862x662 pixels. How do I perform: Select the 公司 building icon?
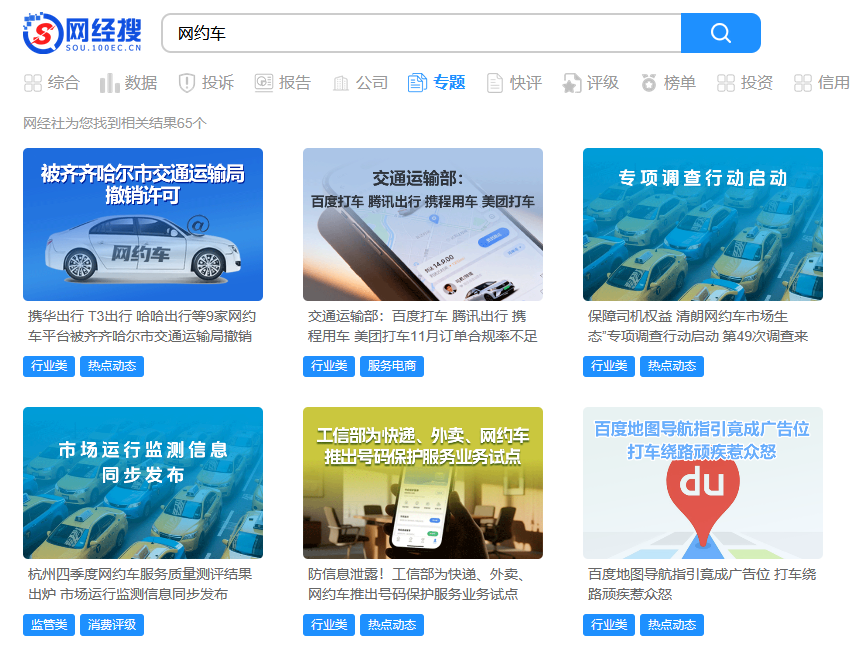(x=340, y=84)
